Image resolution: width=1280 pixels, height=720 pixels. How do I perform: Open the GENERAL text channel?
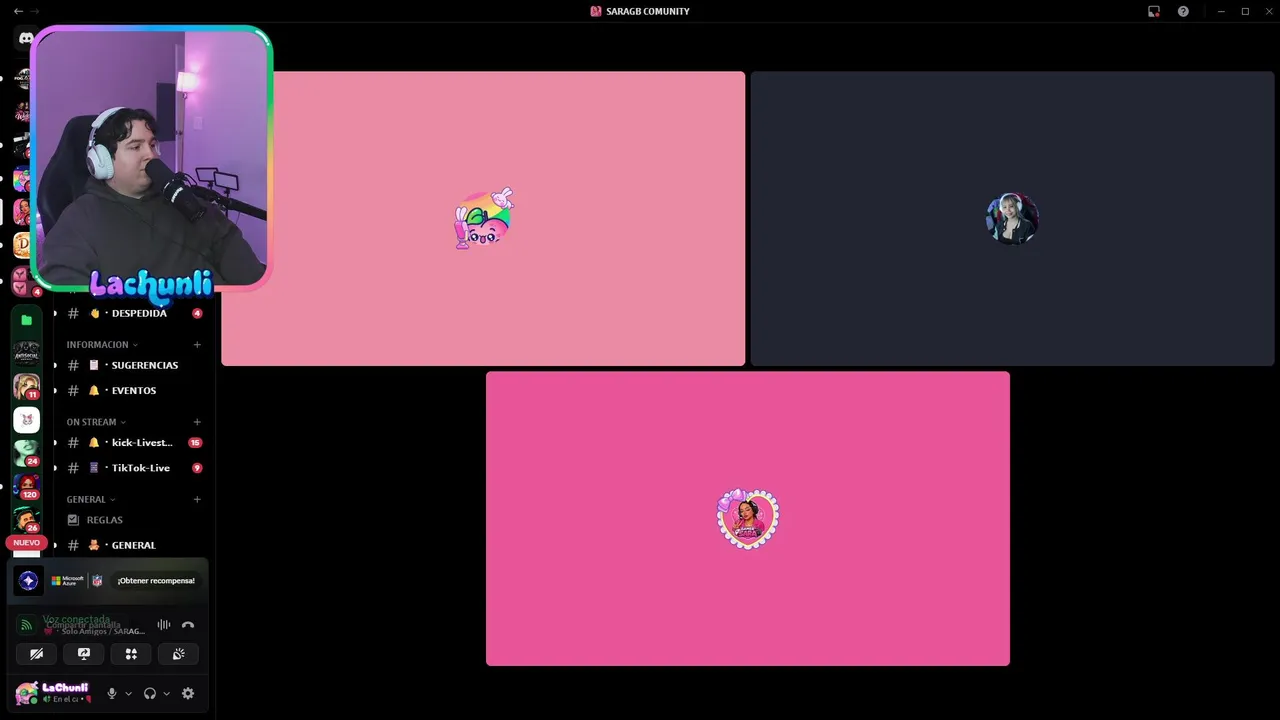[x=134, y=545]
